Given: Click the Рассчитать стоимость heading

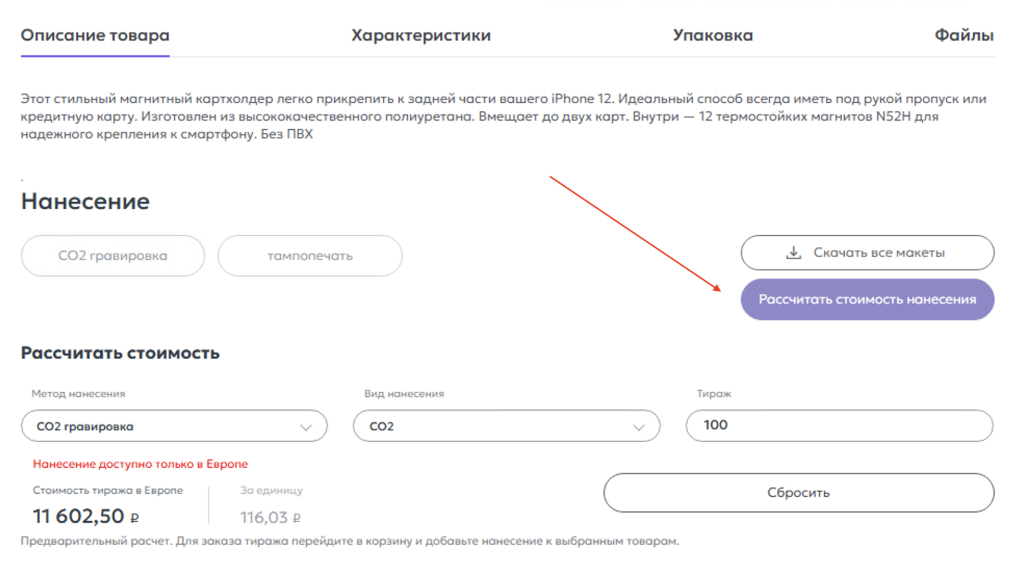Looking at the screenshot, I should coord(120,353).
